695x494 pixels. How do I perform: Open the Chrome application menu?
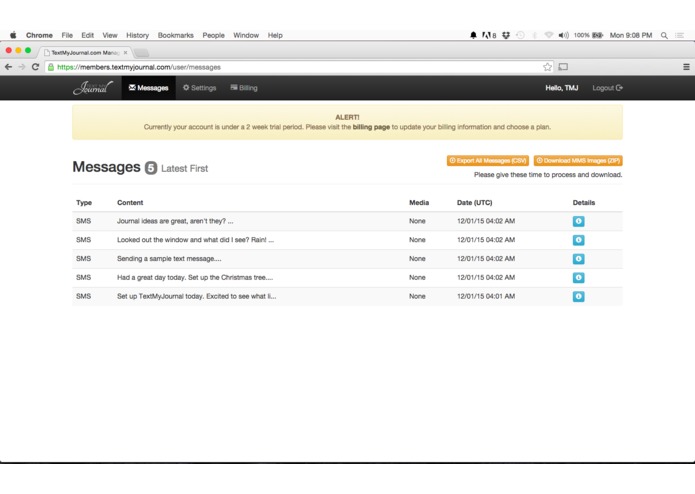point(39,35)
